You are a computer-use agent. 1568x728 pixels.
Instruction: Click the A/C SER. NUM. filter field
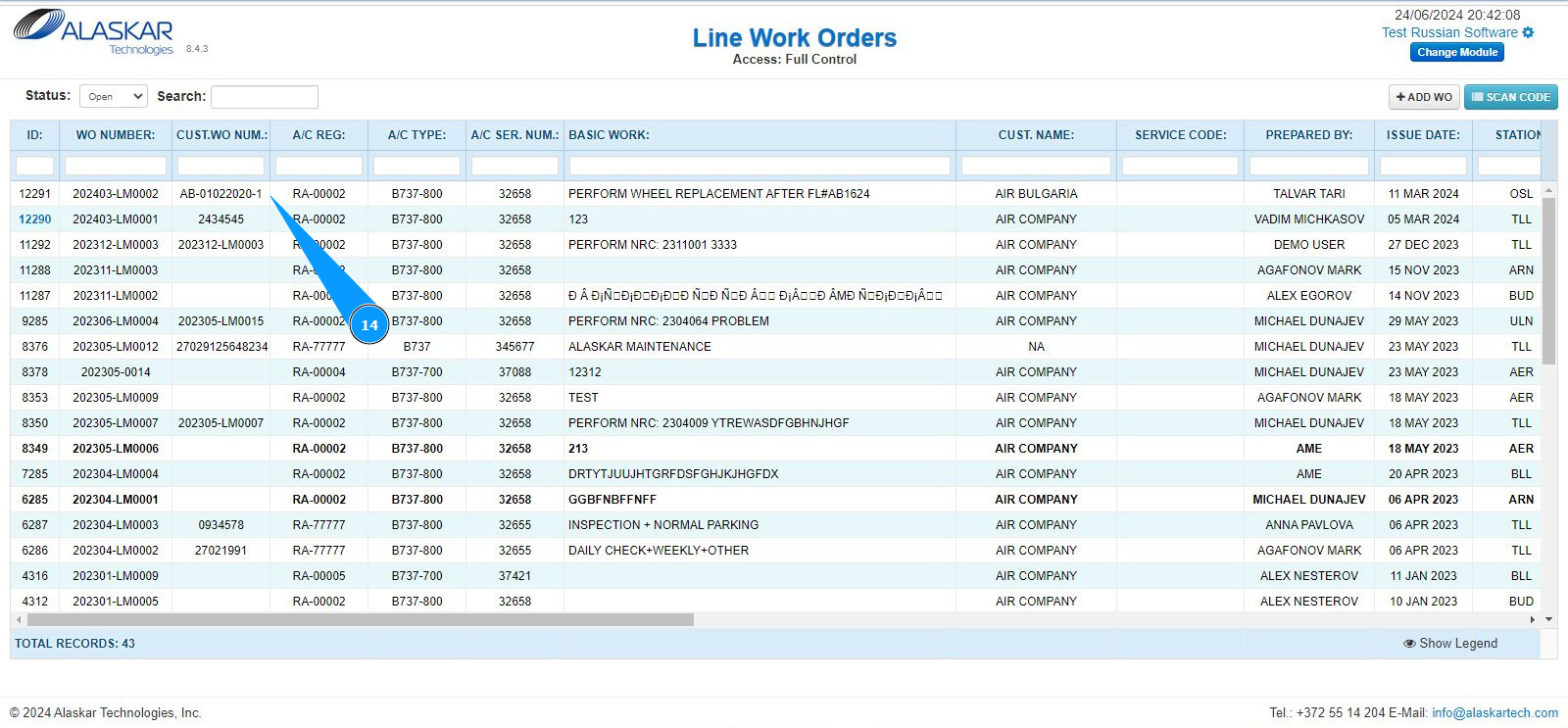tap(515, 166)
